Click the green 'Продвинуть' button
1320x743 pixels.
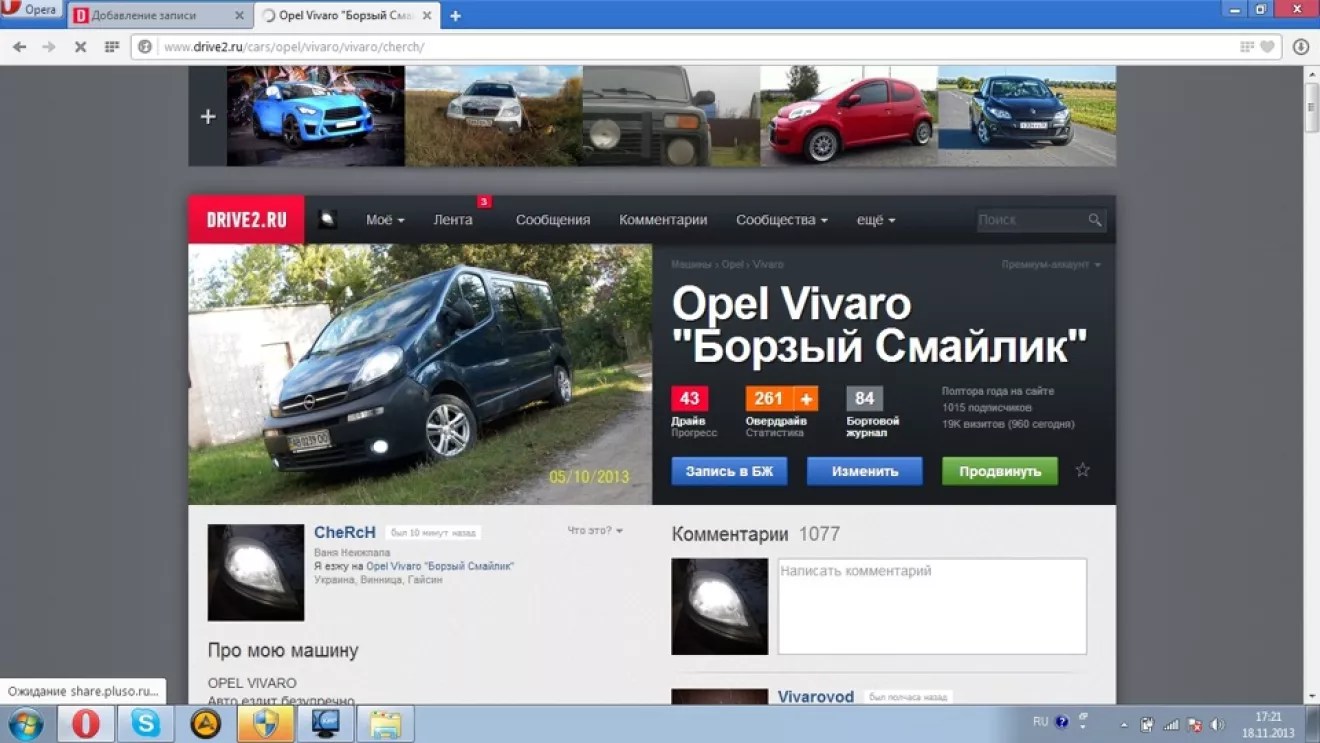point(1000,471)
